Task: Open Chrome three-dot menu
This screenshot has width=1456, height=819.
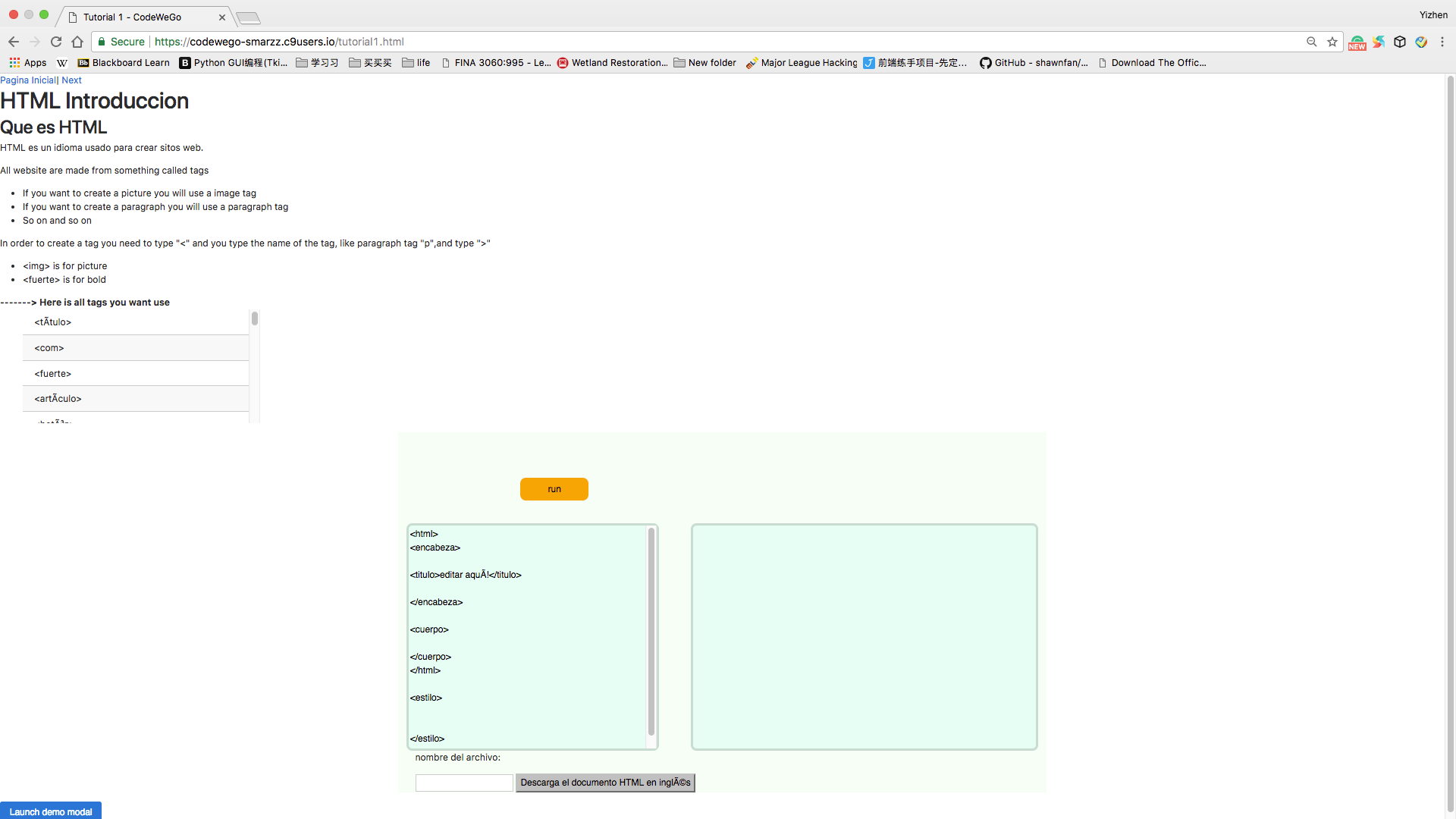Action: tap(1442, 42)
